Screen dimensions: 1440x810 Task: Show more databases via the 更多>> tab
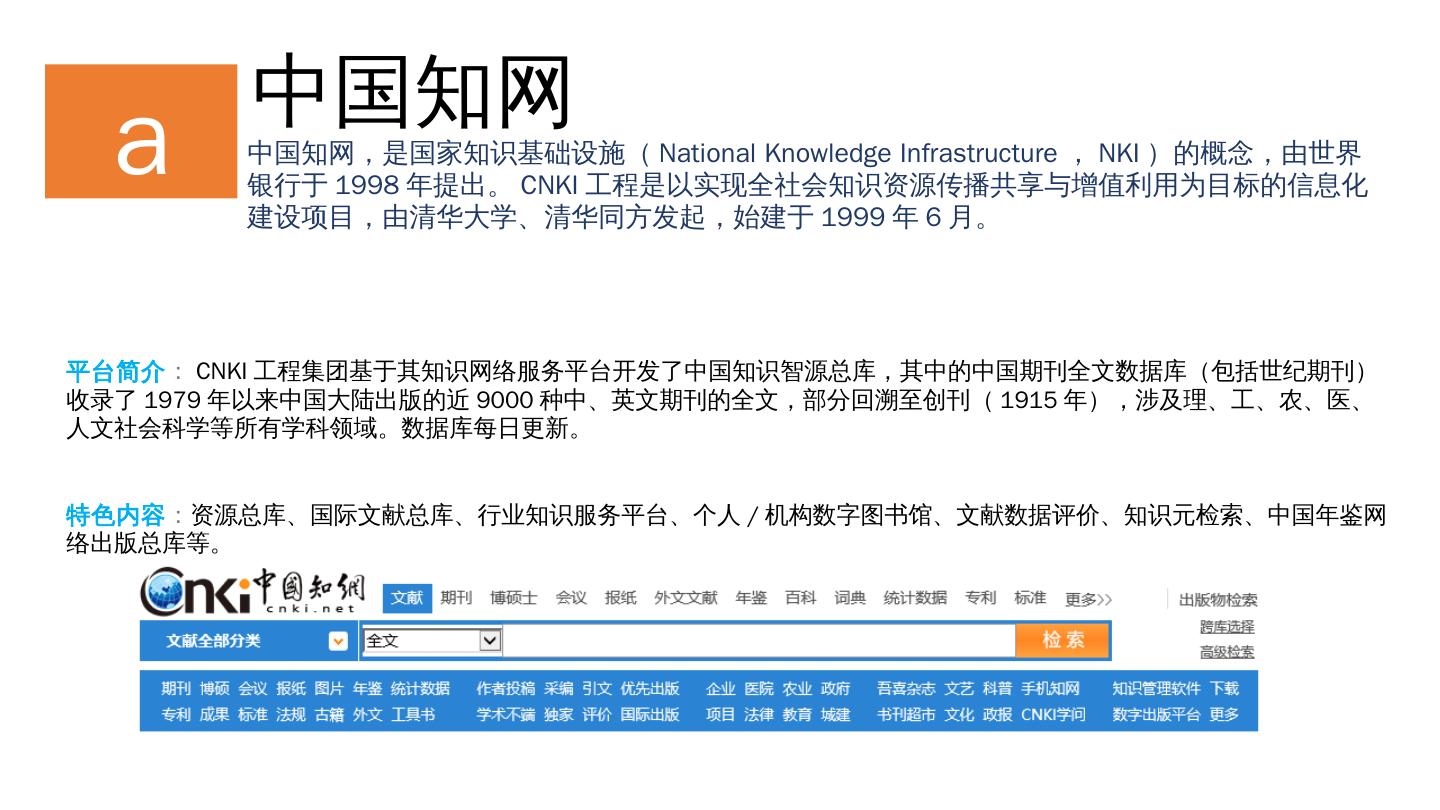[1088, 600]
